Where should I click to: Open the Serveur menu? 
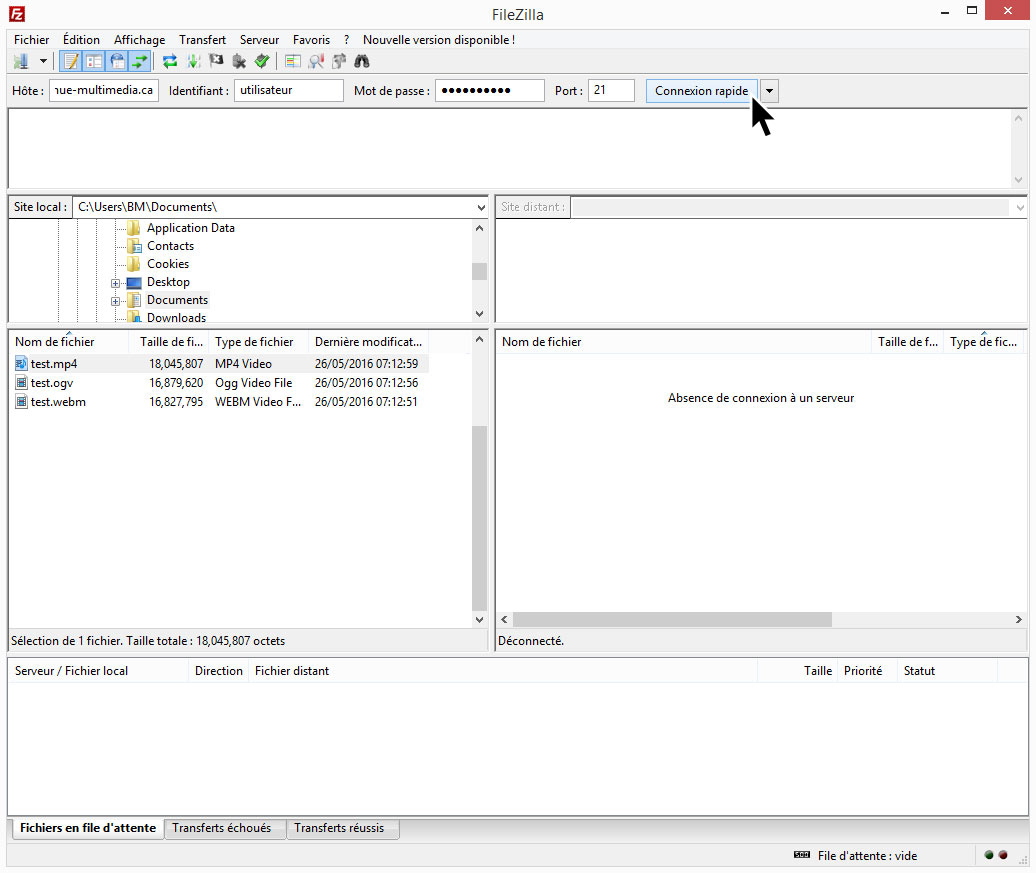click(259, 40)
